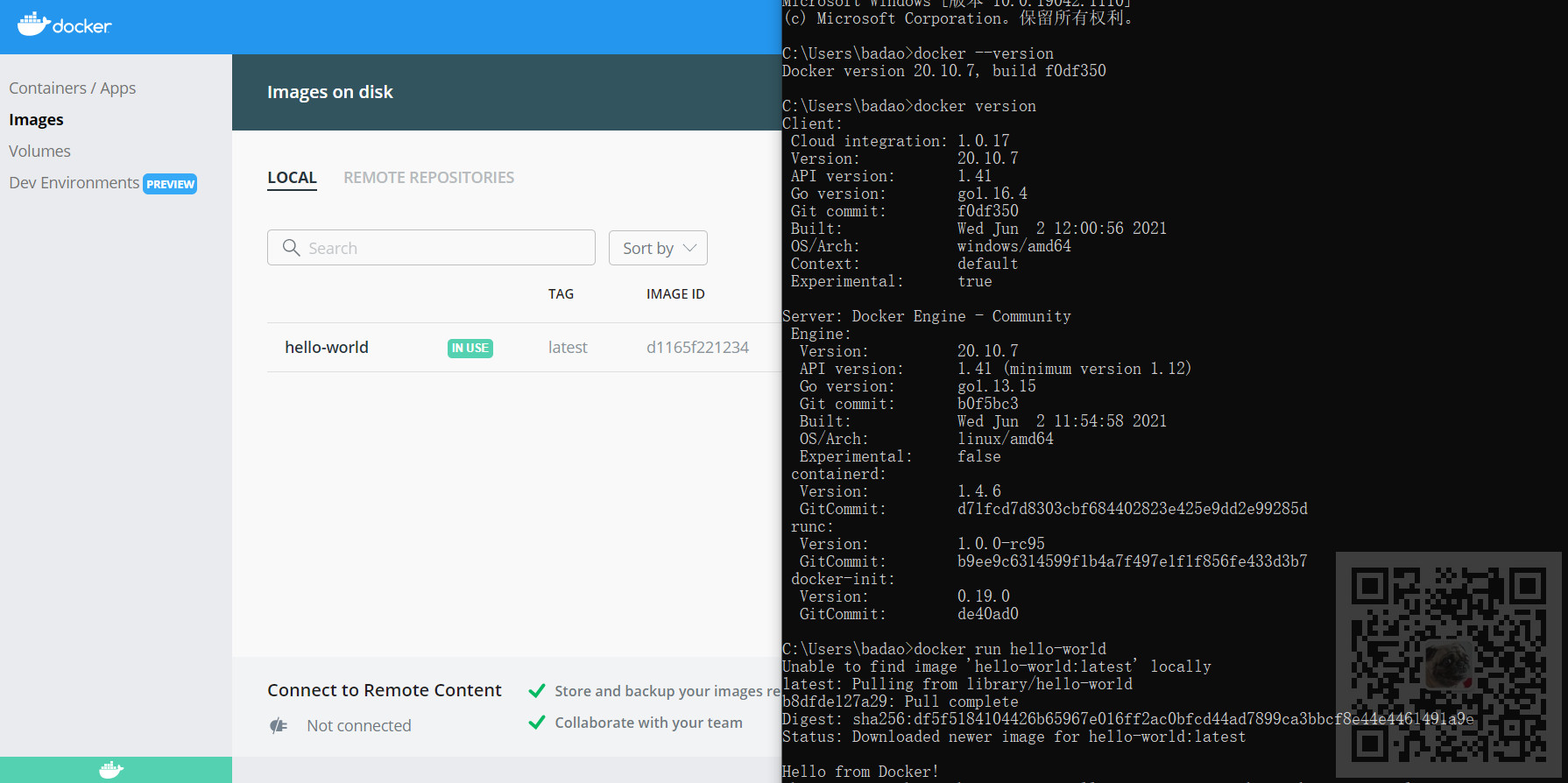Click 'Status: Downloaded newer image' line in terminal
This screenshot has width=1568, height=783.
(x=1014, y=737)
